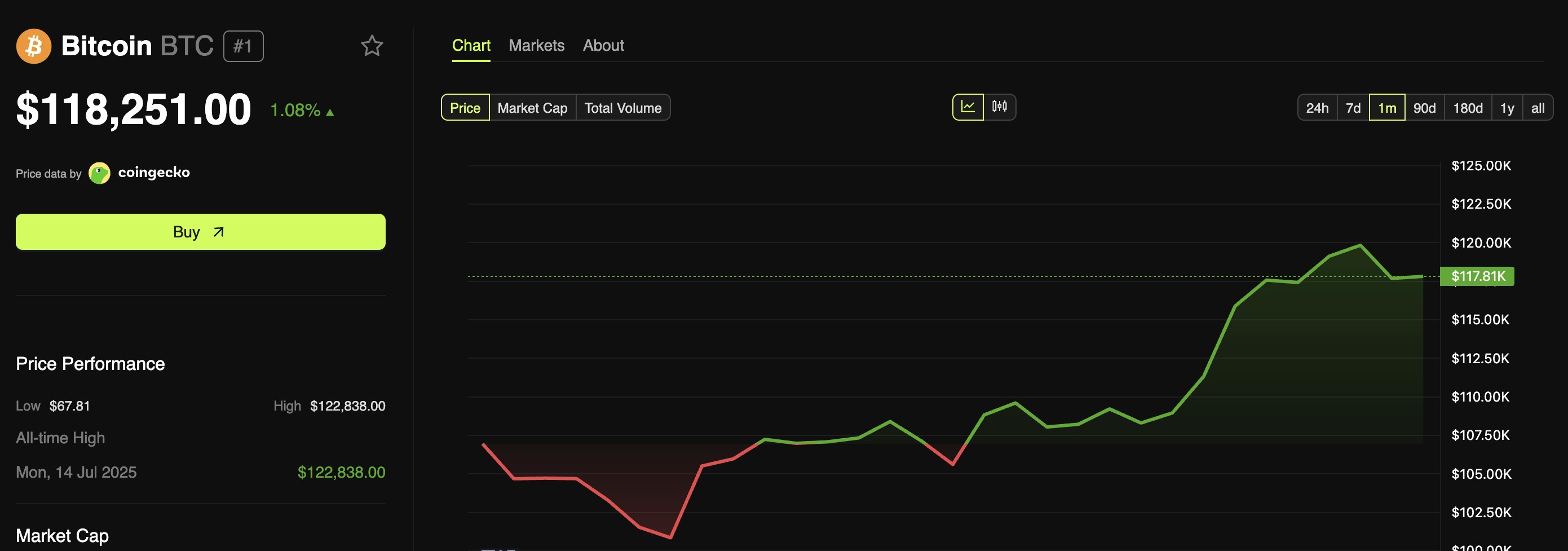Open the coingecko data provider link
The width and height of the screenshot is (1568, 551).
click(x=154, y=173)
